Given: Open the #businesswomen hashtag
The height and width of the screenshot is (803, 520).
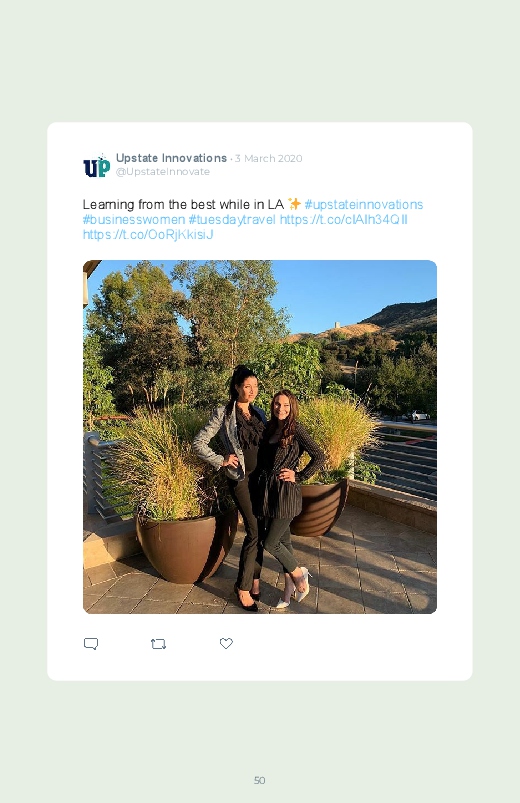Looking at the screenshot, I should [134, 220].
